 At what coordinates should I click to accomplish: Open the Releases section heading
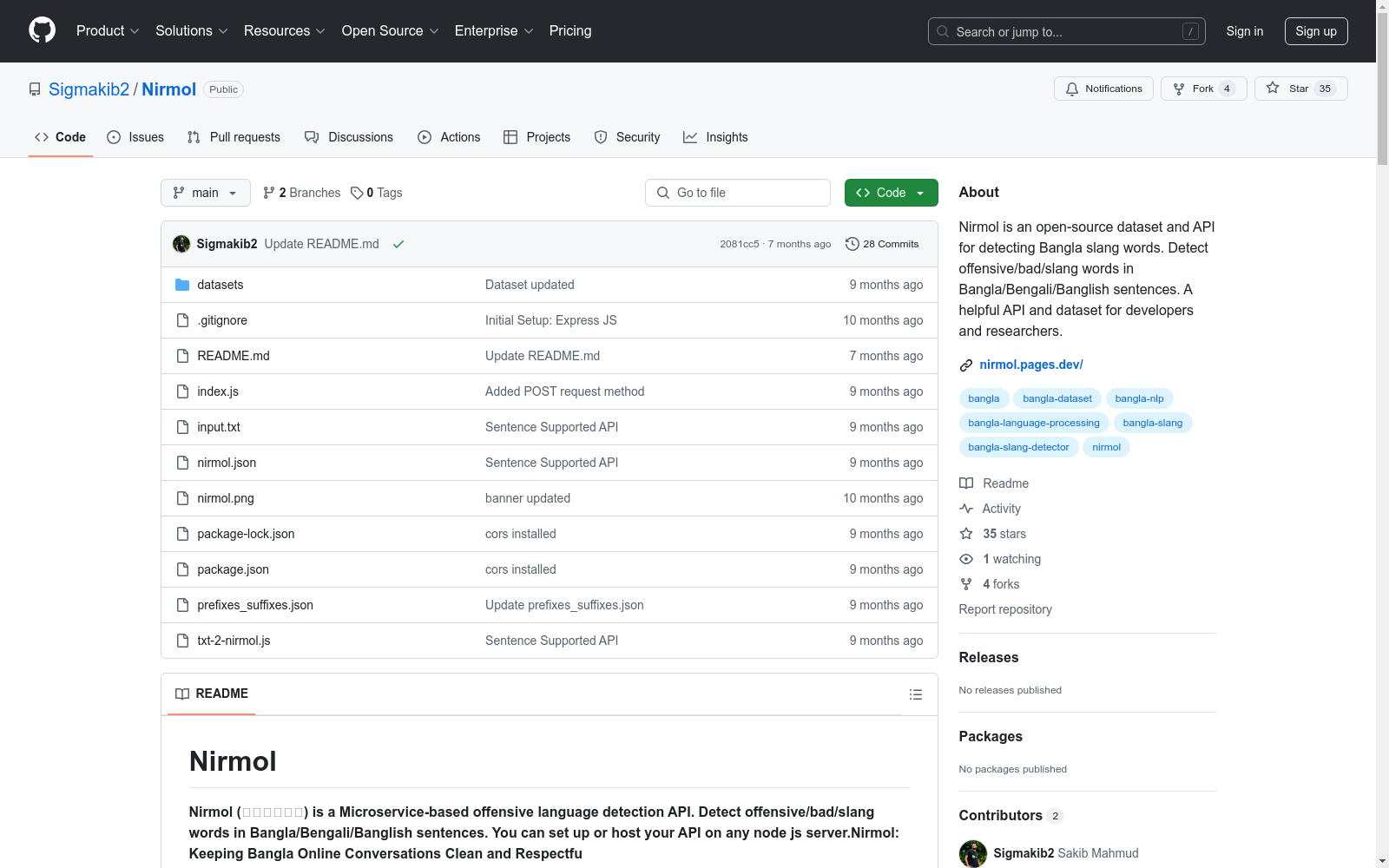pyautogui.click(x=989, y=657)
